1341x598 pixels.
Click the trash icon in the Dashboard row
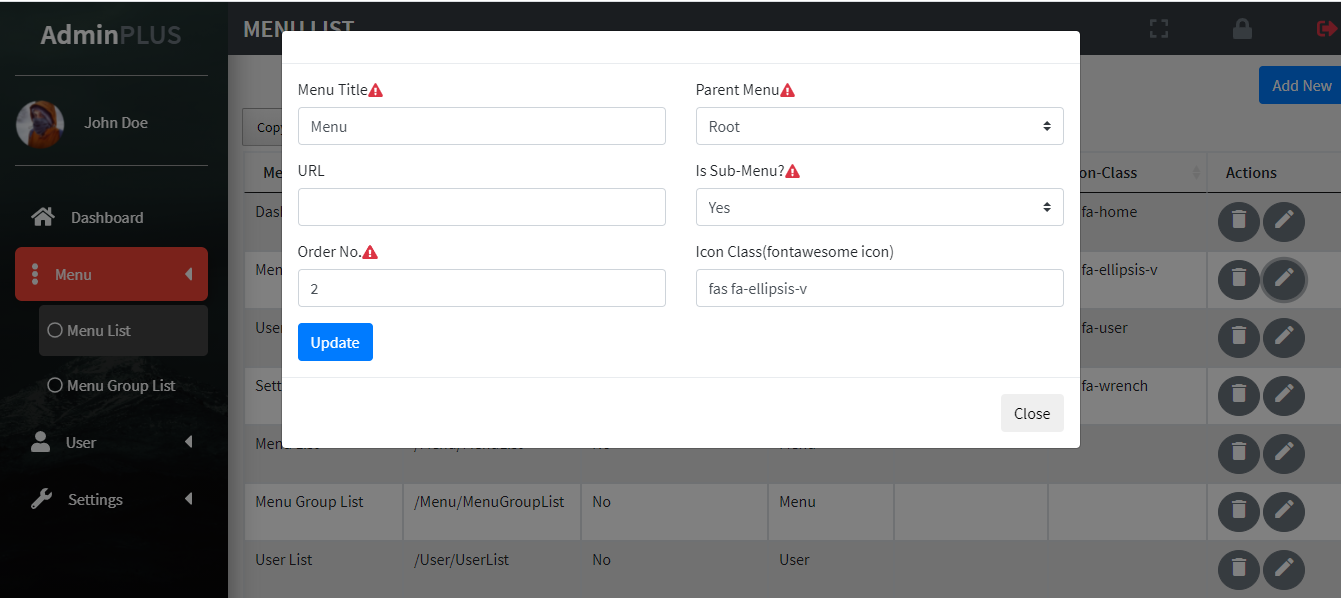pos(1238,221)
